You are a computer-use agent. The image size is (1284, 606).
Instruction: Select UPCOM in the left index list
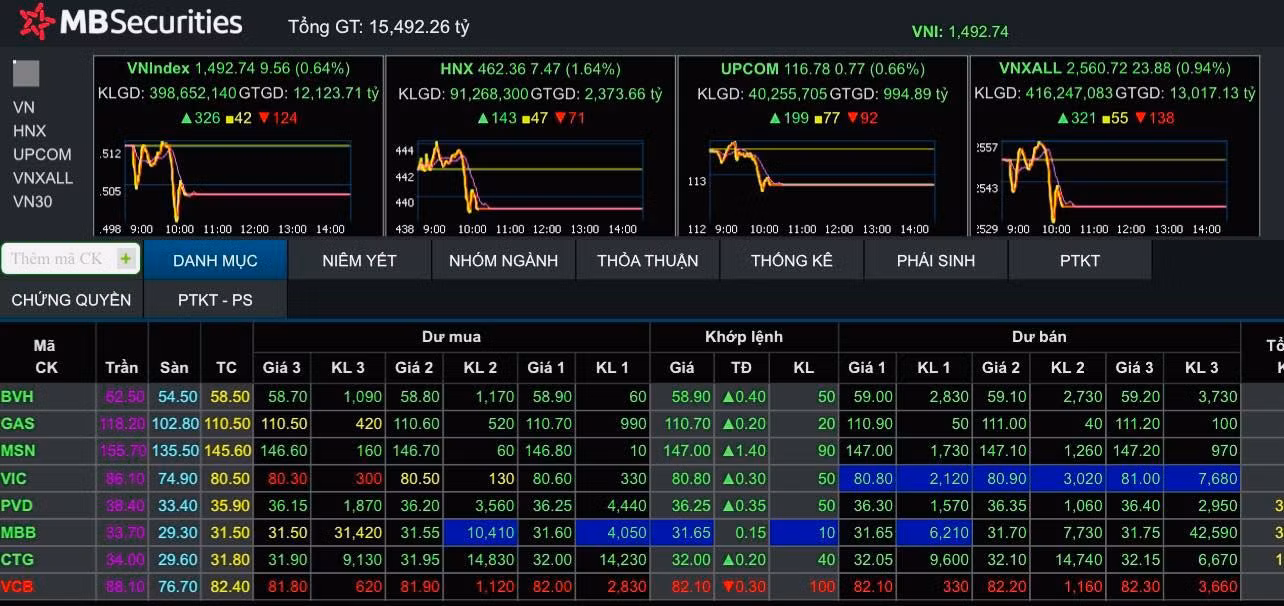42,154
